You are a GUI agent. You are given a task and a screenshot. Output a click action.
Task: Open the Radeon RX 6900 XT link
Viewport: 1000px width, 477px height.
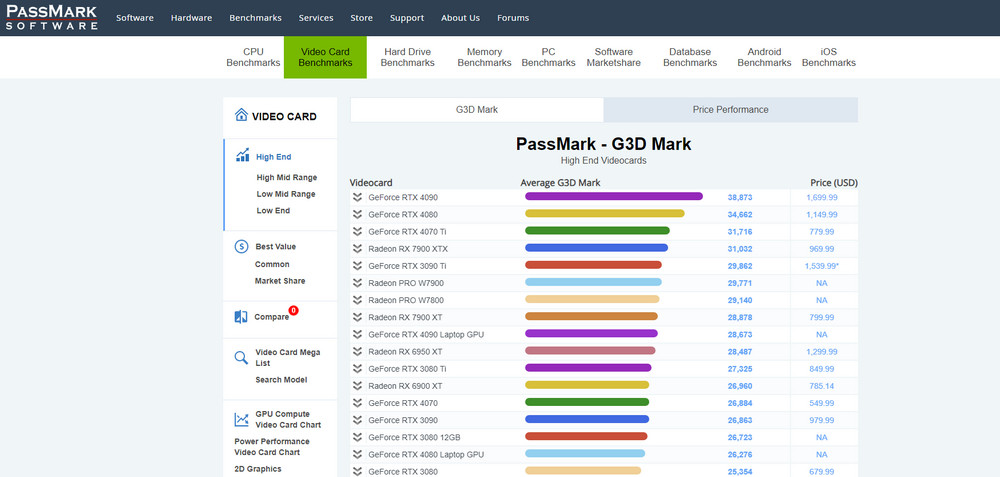[x=405, y=386]
